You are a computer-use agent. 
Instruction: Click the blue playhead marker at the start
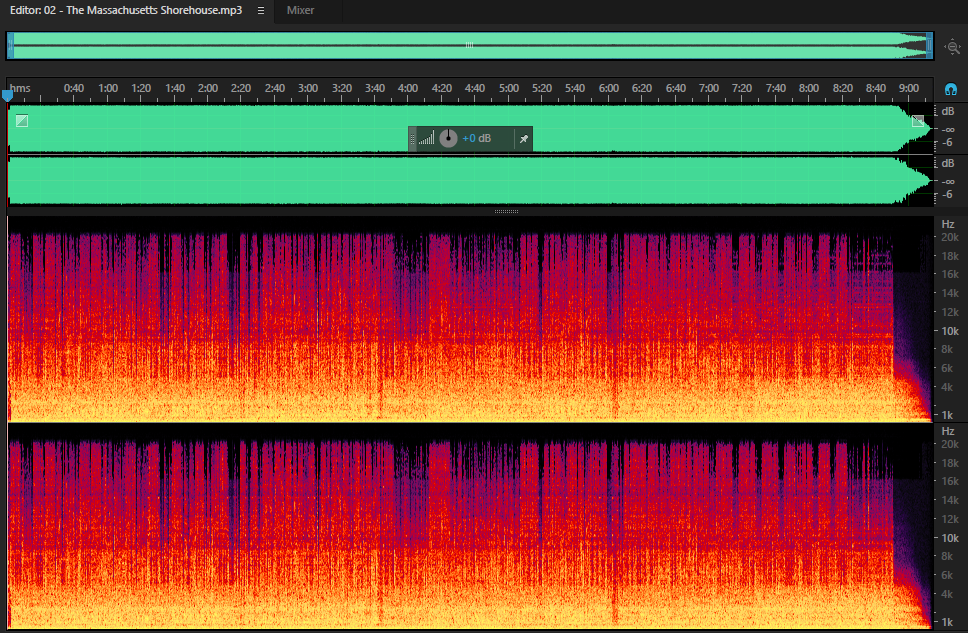pyautogui.click(x=7, y=96)
